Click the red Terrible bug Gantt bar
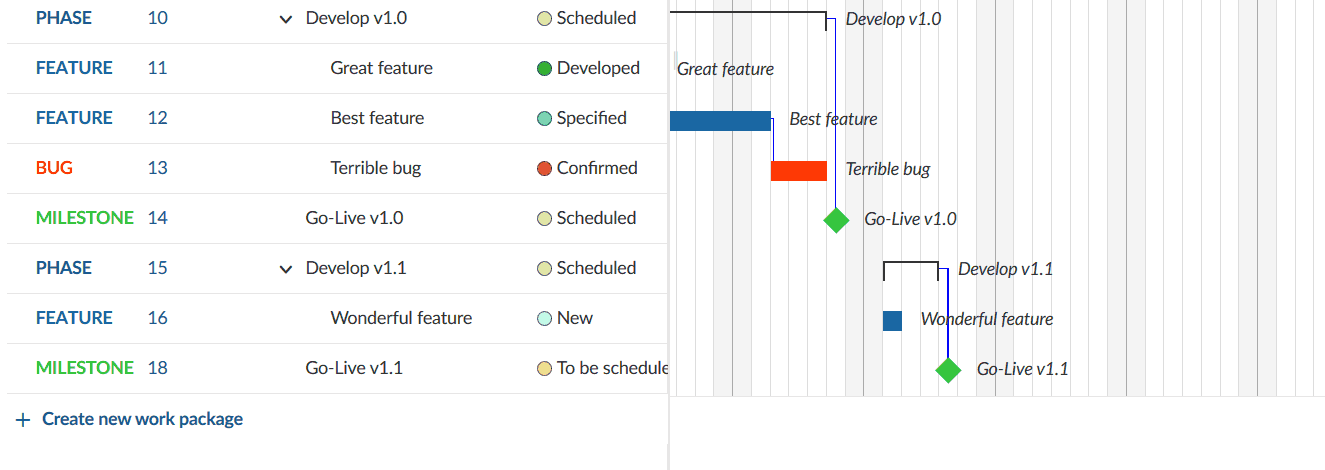 (x=798, y=170)
